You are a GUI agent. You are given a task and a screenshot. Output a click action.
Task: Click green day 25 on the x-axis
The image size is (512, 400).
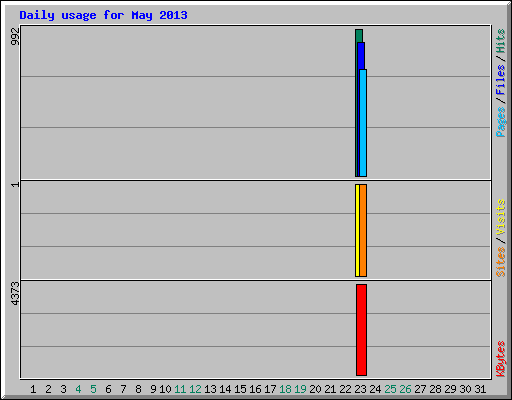click(x=390, y=389)
